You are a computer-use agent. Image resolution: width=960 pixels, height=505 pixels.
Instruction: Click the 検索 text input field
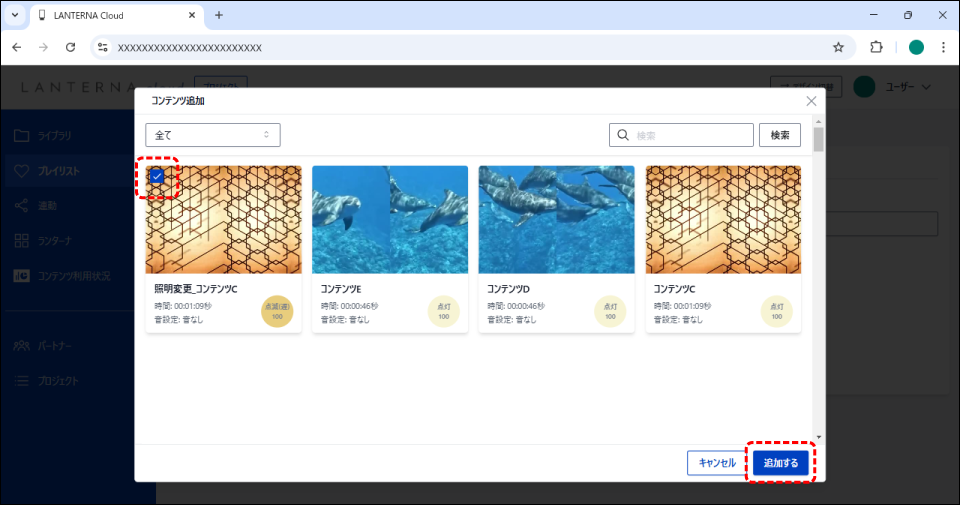[x=691, y=135]
